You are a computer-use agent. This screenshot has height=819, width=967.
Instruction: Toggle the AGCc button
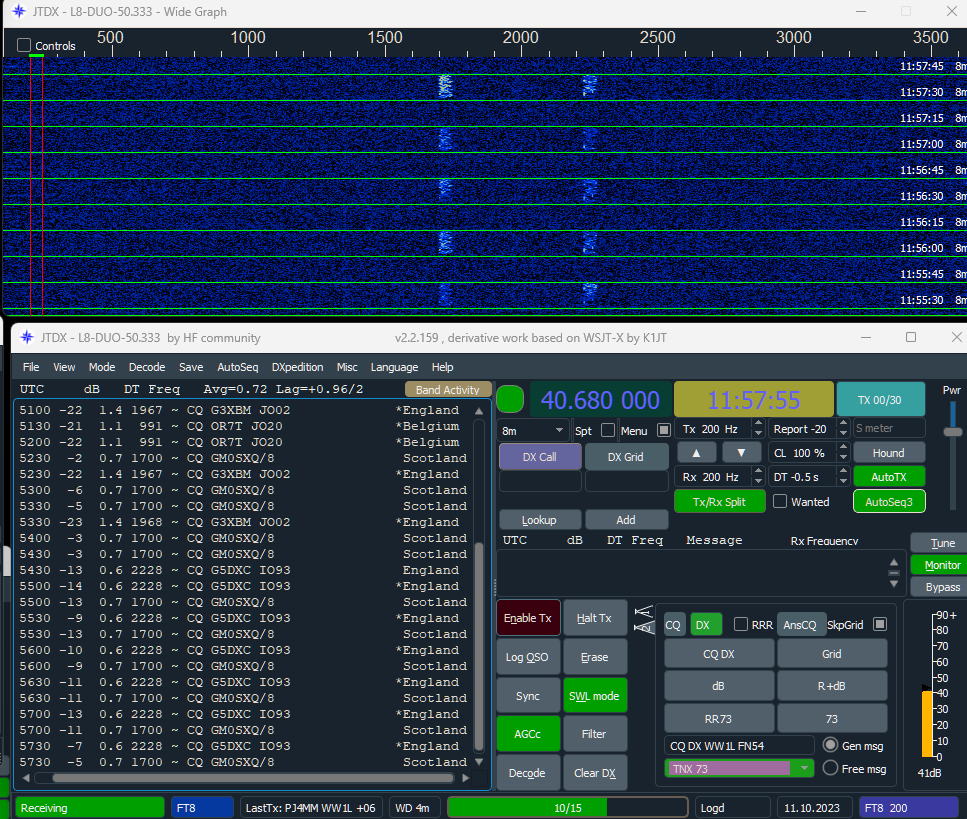click(x=527, y=734)
